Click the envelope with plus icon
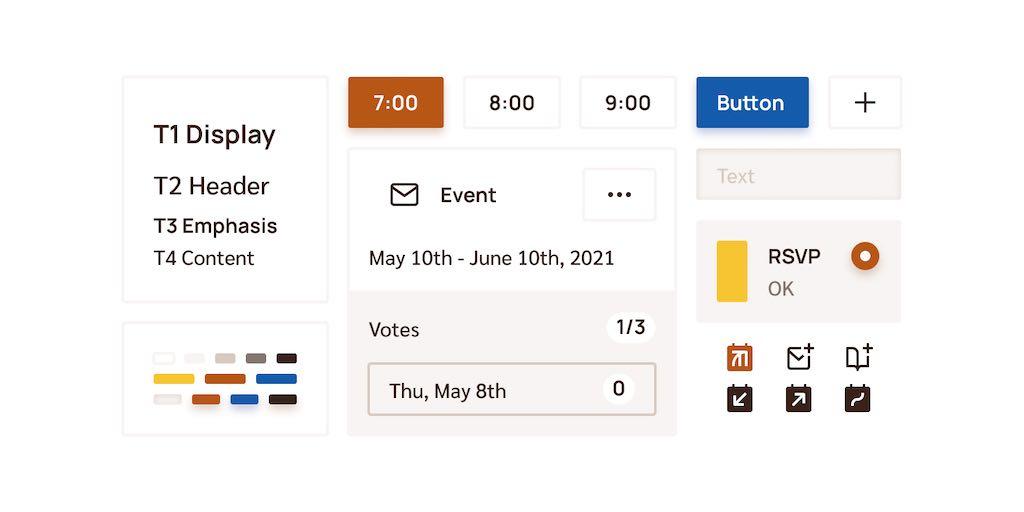This screenshot has width=1024, height=512. pos(799,357)
